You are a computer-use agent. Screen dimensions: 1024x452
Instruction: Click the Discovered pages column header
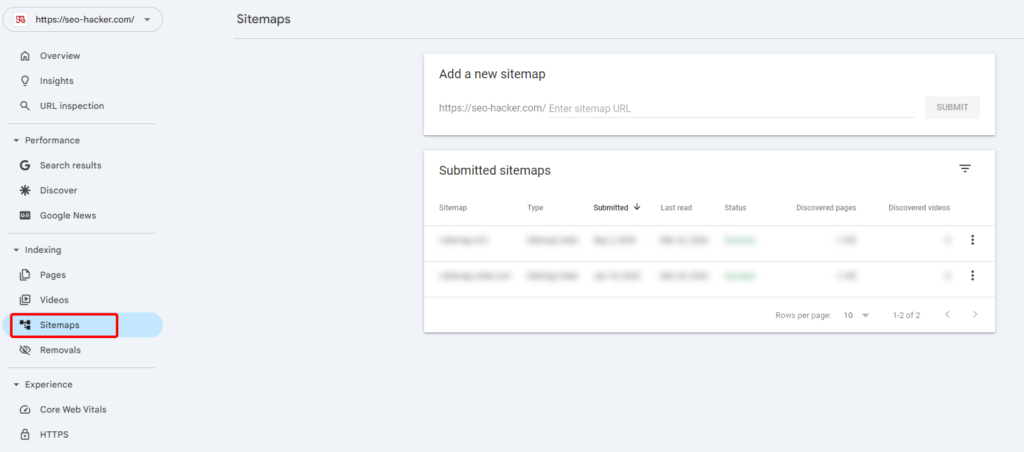click(x=826, y=208)
